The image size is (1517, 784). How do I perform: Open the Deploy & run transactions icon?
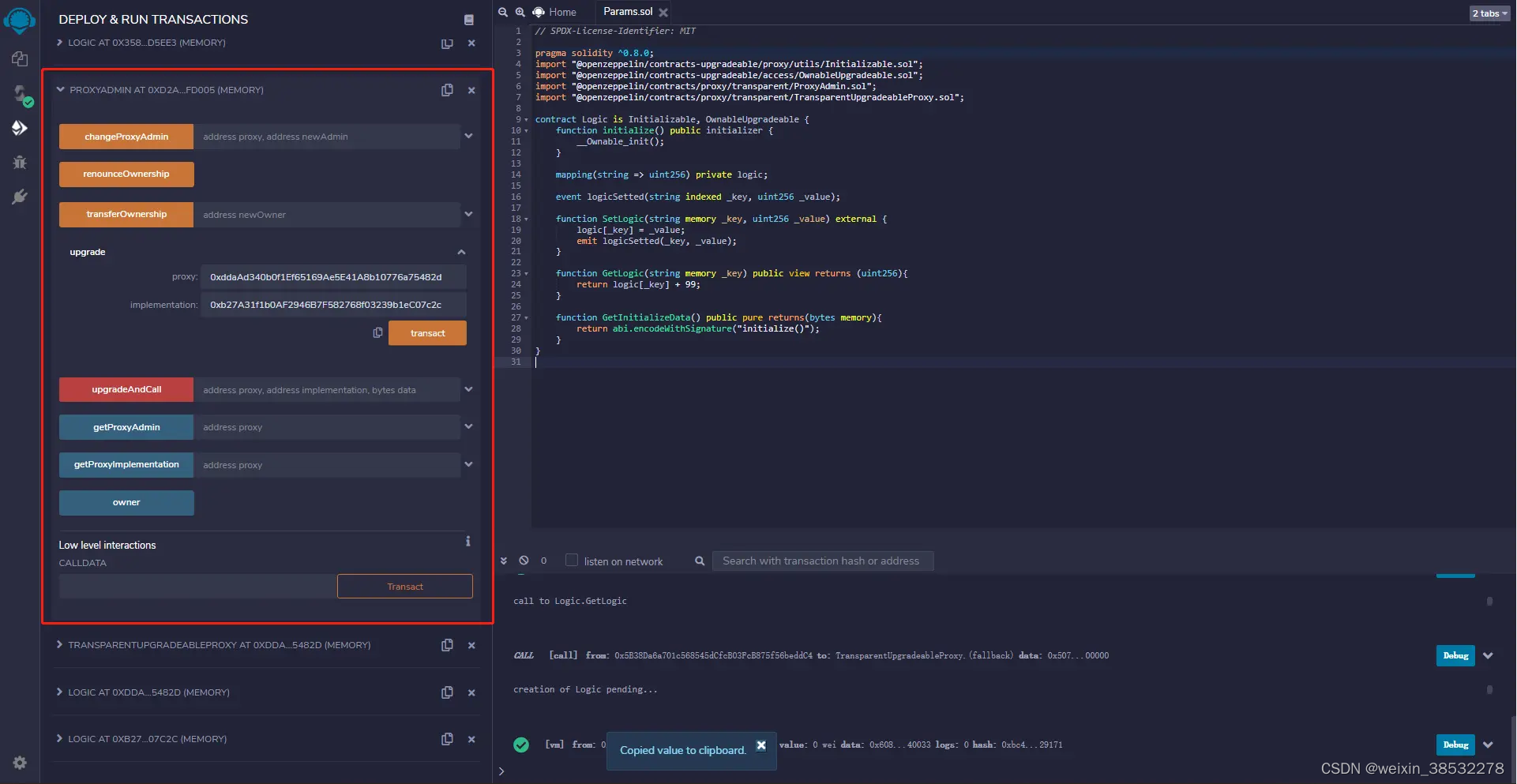click(20, 128)
